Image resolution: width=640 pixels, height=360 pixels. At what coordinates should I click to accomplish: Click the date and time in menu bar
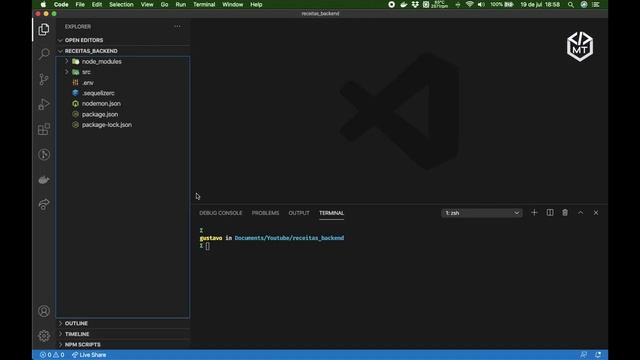click(540, 4)
